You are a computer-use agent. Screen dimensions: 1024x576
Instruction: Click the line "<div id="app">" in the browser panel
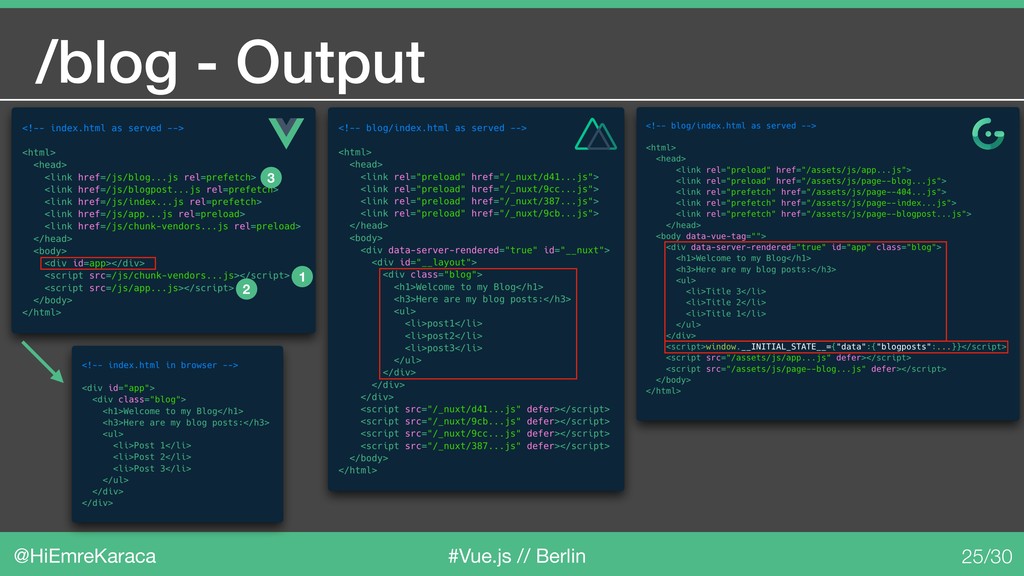118,388
